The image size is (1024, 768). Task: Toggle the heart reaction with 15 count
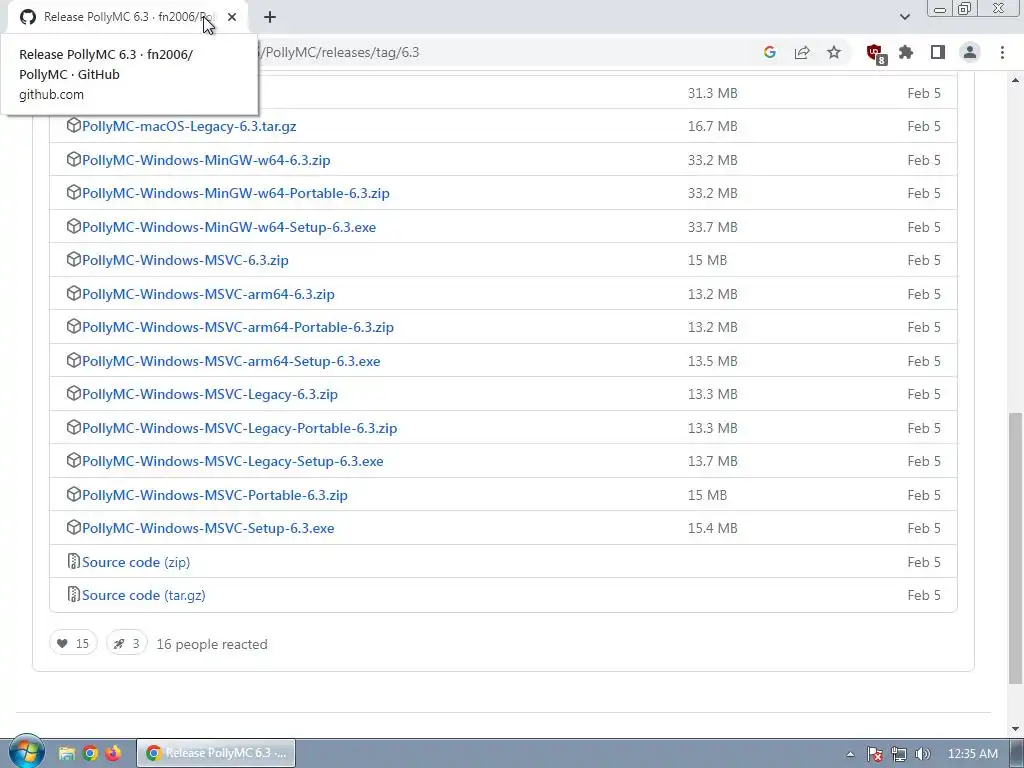point(73,643)
